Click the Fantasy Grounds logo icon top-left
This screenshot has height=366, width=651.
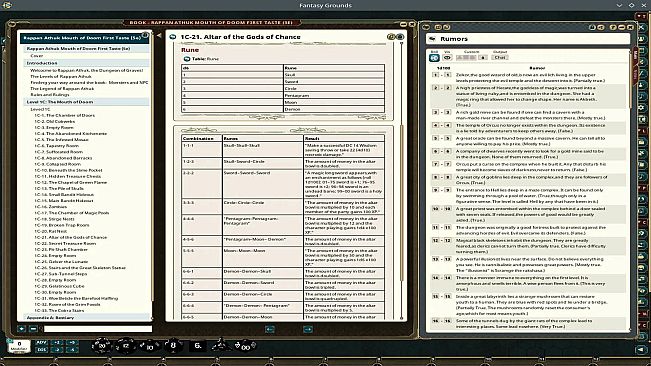pos(7,5)
